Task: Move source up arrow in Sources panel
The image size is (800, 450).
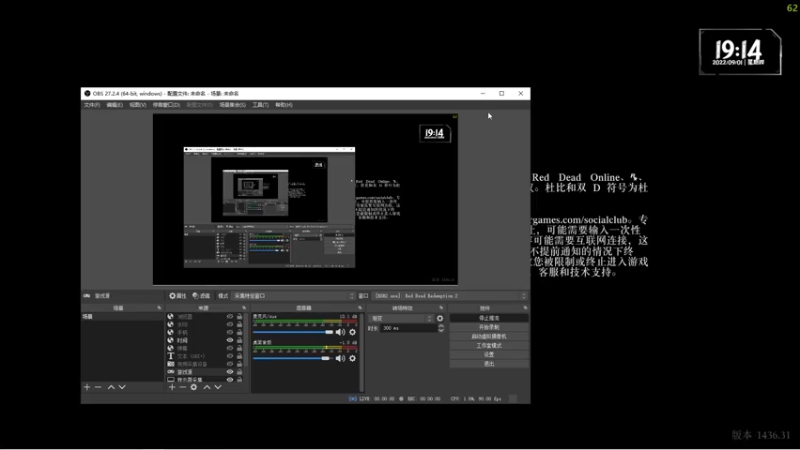Action: (207, 387)
